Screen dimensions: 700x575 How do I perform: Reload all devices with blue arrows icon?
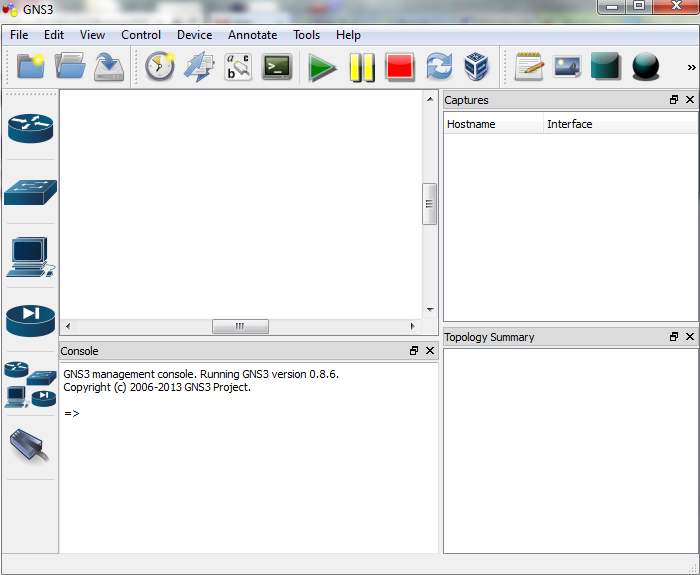[439, 67]
